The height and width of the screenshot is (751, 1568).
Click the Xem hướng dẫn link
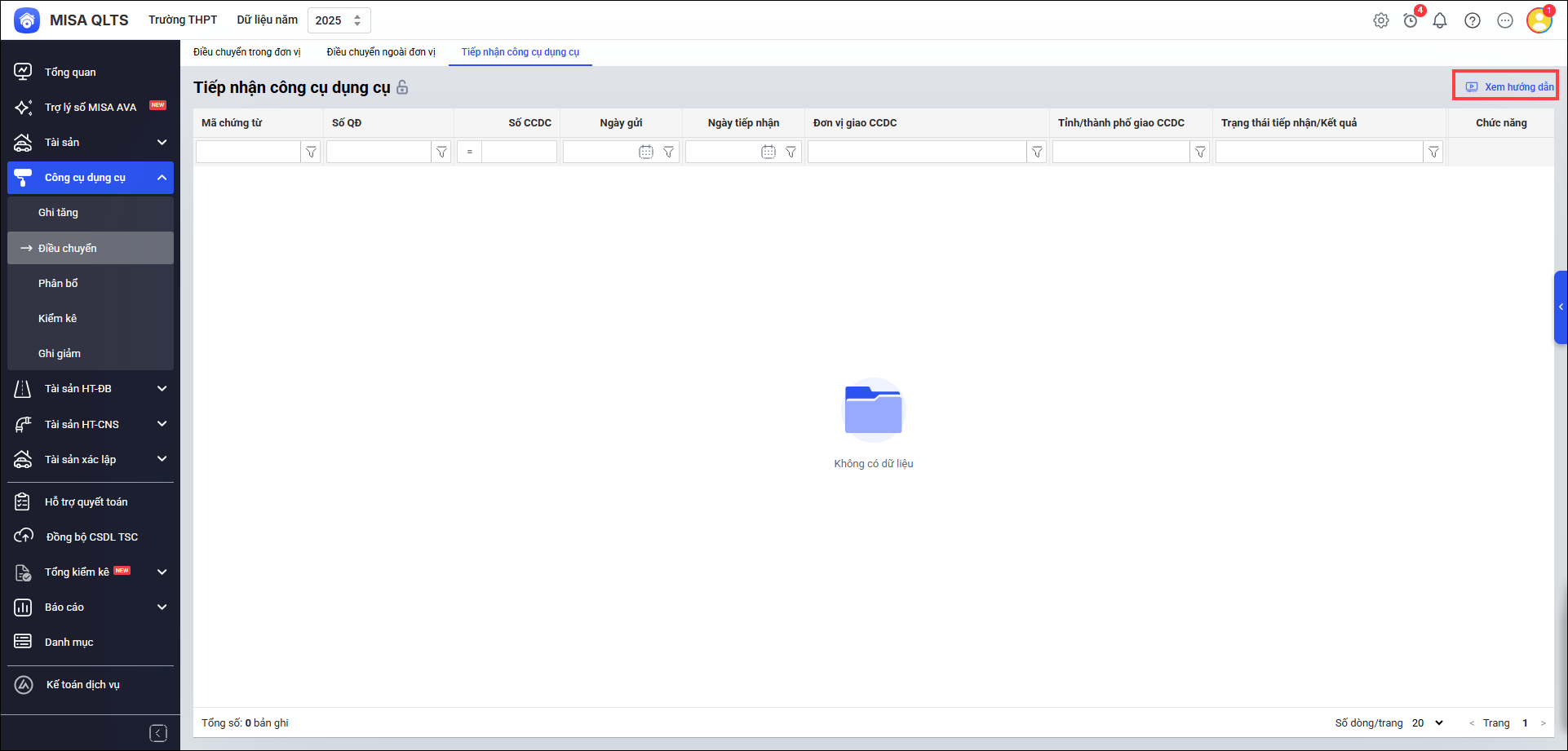[x=1510, y=86]
